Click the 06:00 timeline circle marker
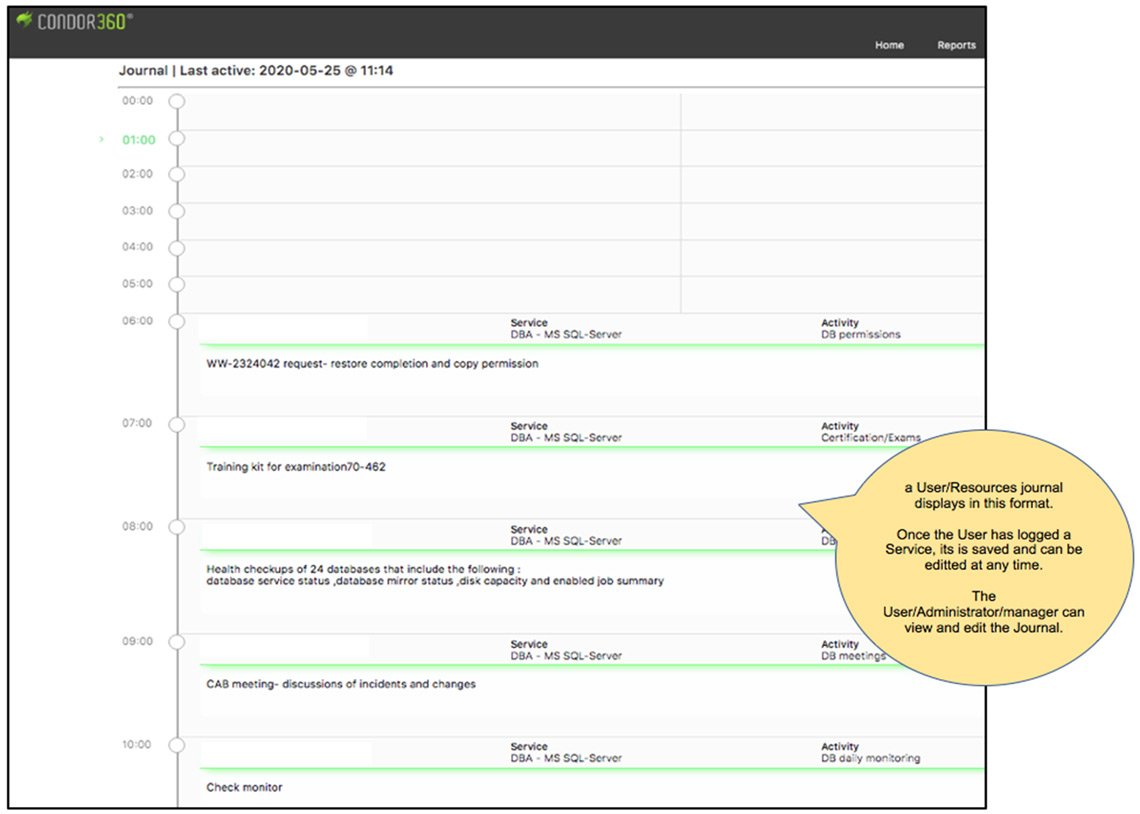 (177, 321)
